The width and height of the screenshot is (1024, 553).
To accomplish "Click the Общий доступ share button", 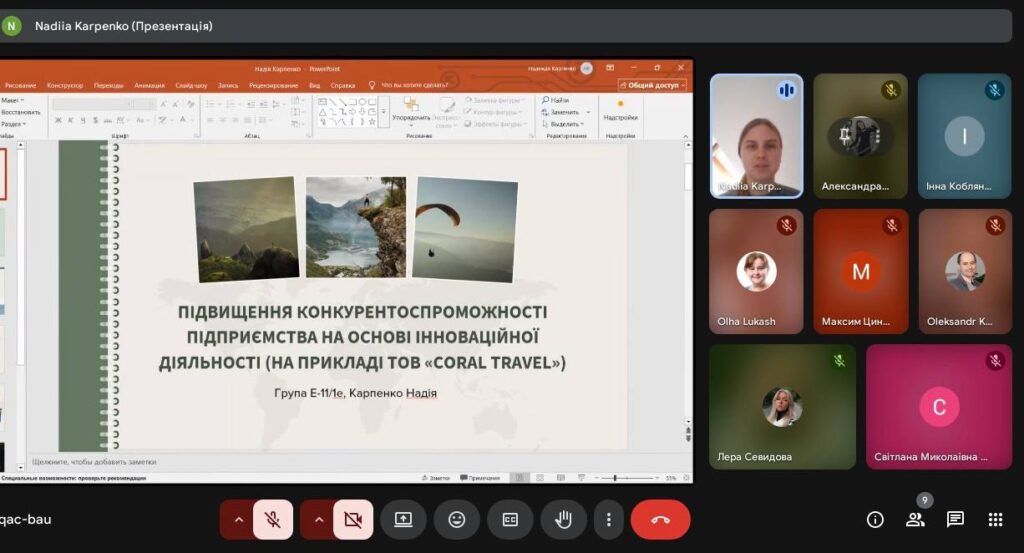I will pyautogui.click(x=652, y=86).
